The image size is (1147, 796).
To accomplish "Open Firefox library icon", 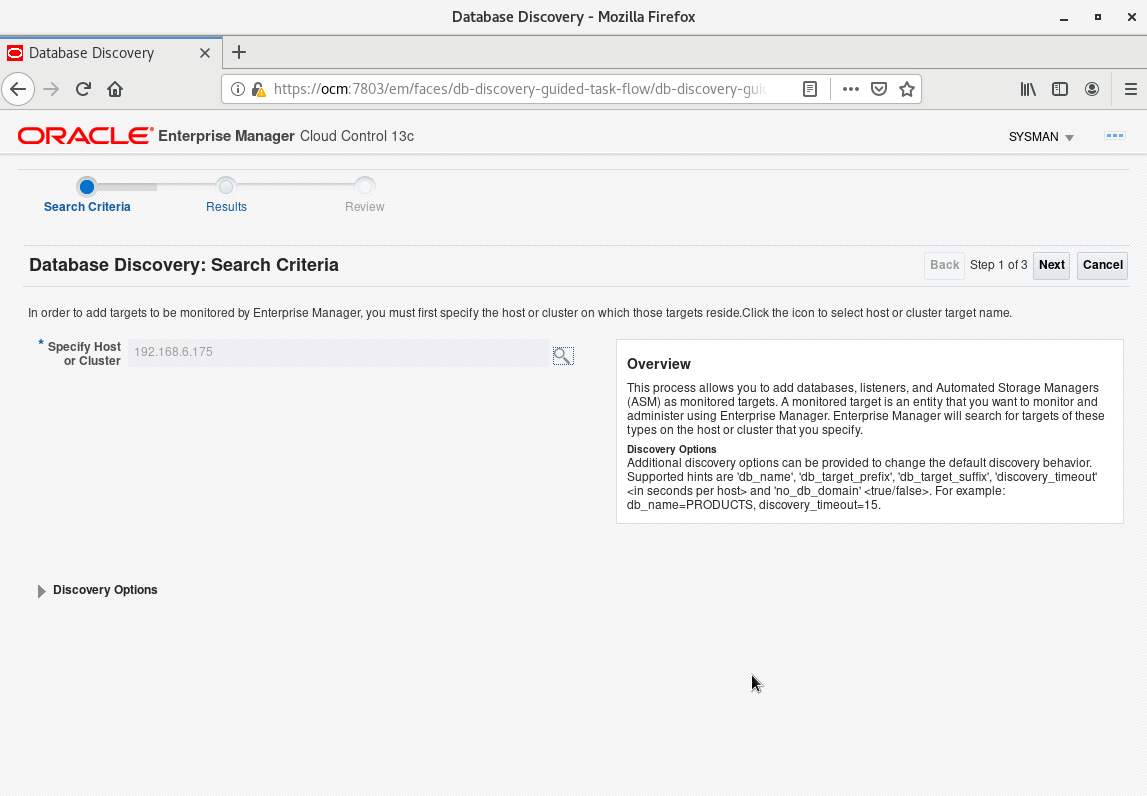I will click(1028, 89).
